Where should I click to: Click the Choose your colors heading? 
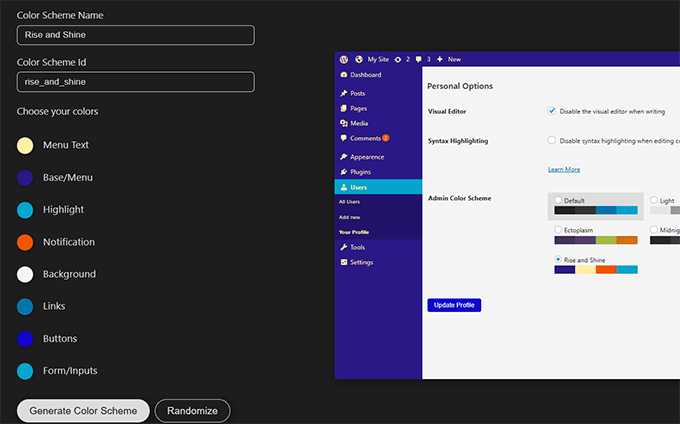click(57, 111)
